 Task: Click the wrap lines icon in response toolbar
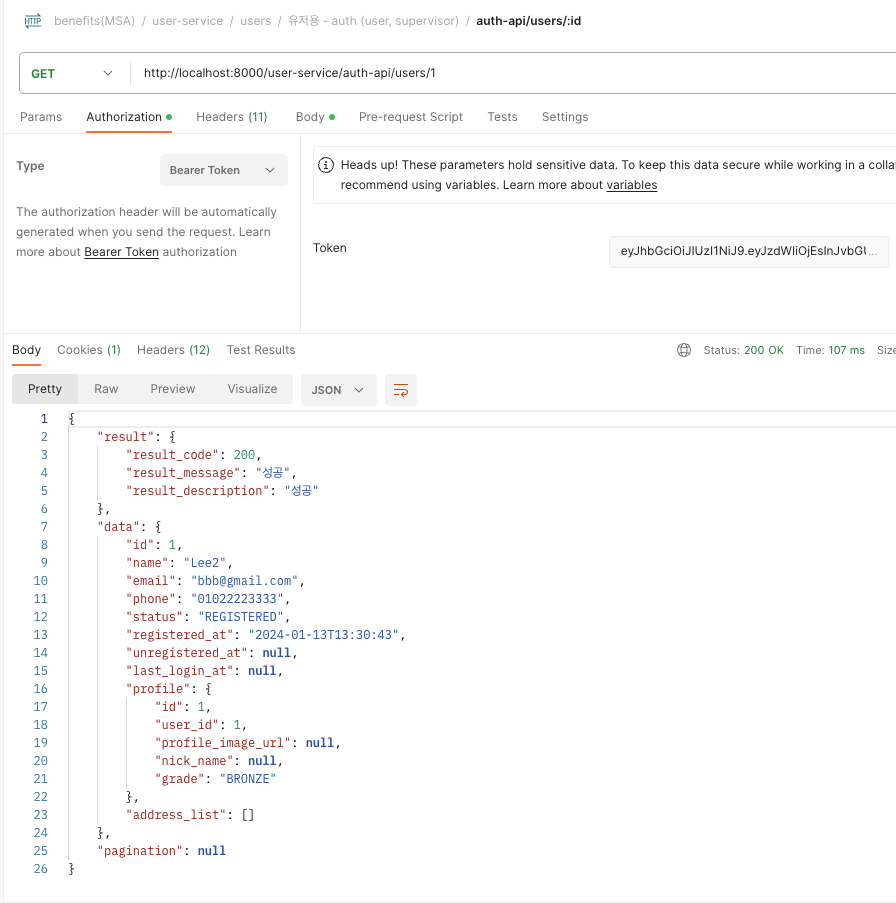coord(401,390)
